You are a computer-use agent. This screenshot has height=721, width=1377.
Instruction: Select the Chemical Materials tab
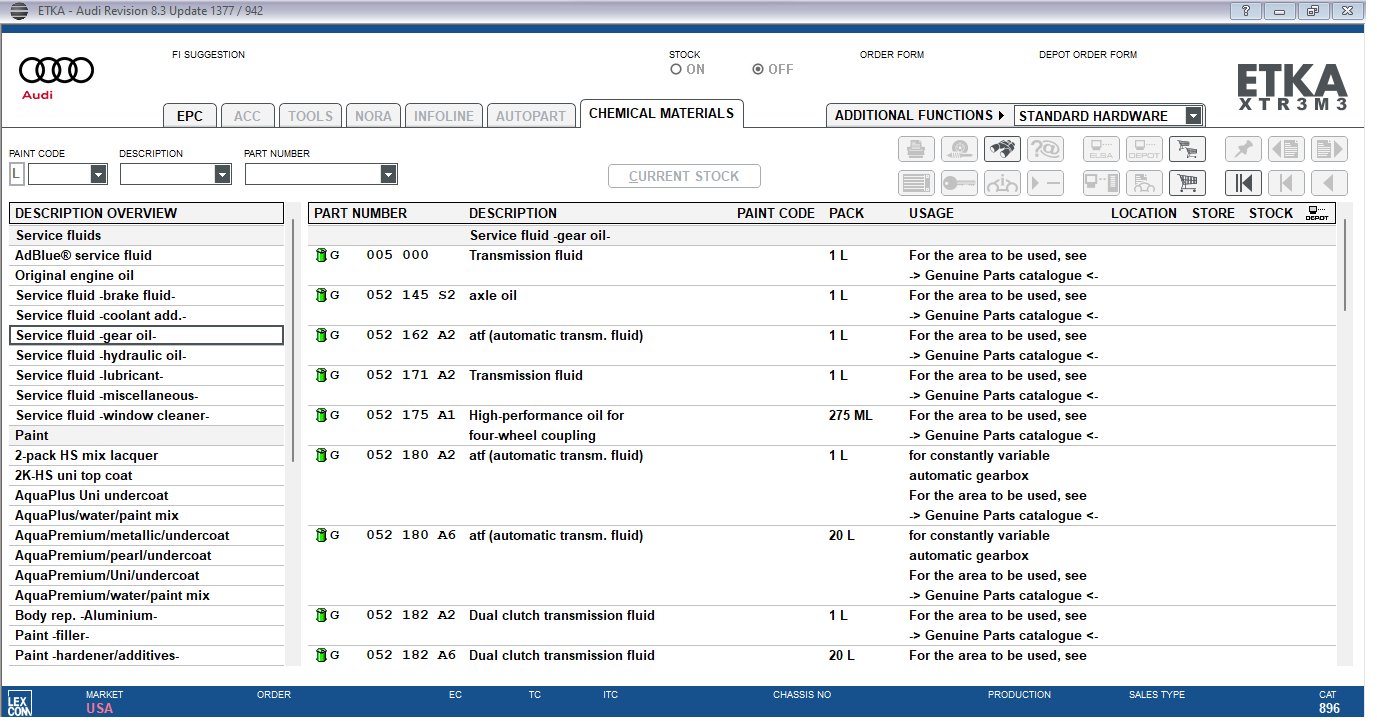click(x=661, y=114)
